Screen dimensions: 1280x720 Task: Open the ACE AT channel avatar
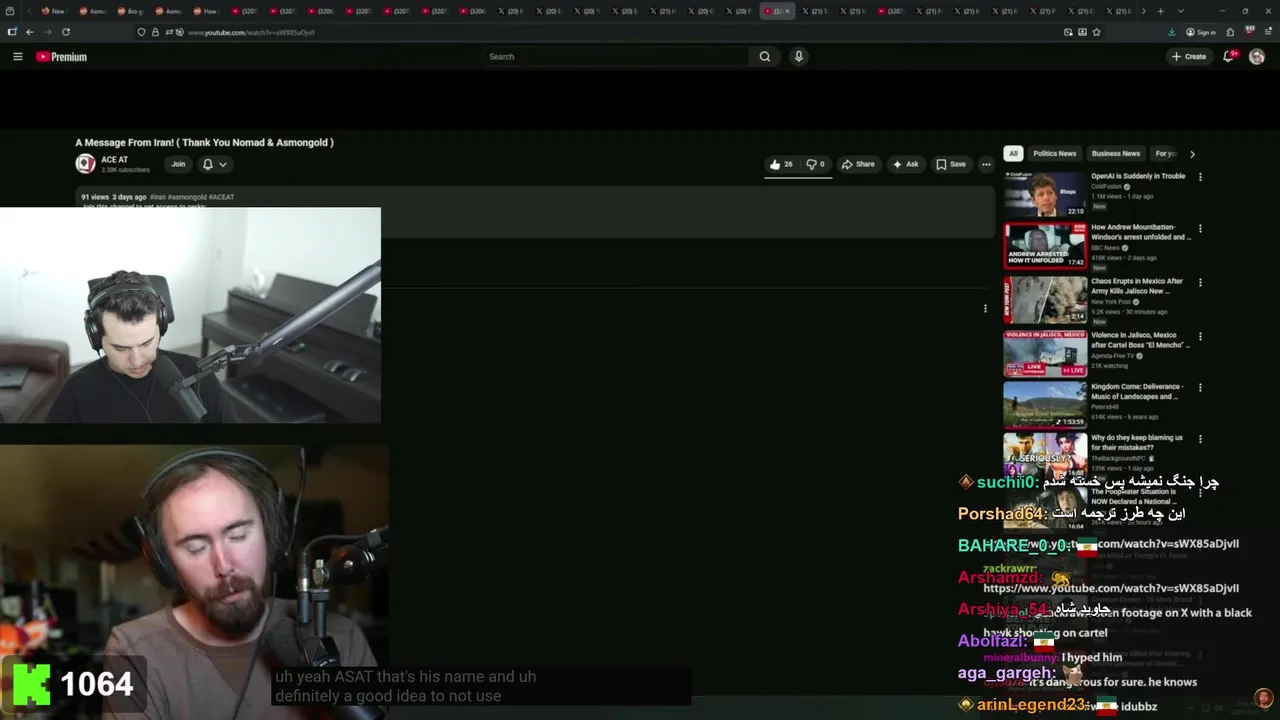(85, 163)
